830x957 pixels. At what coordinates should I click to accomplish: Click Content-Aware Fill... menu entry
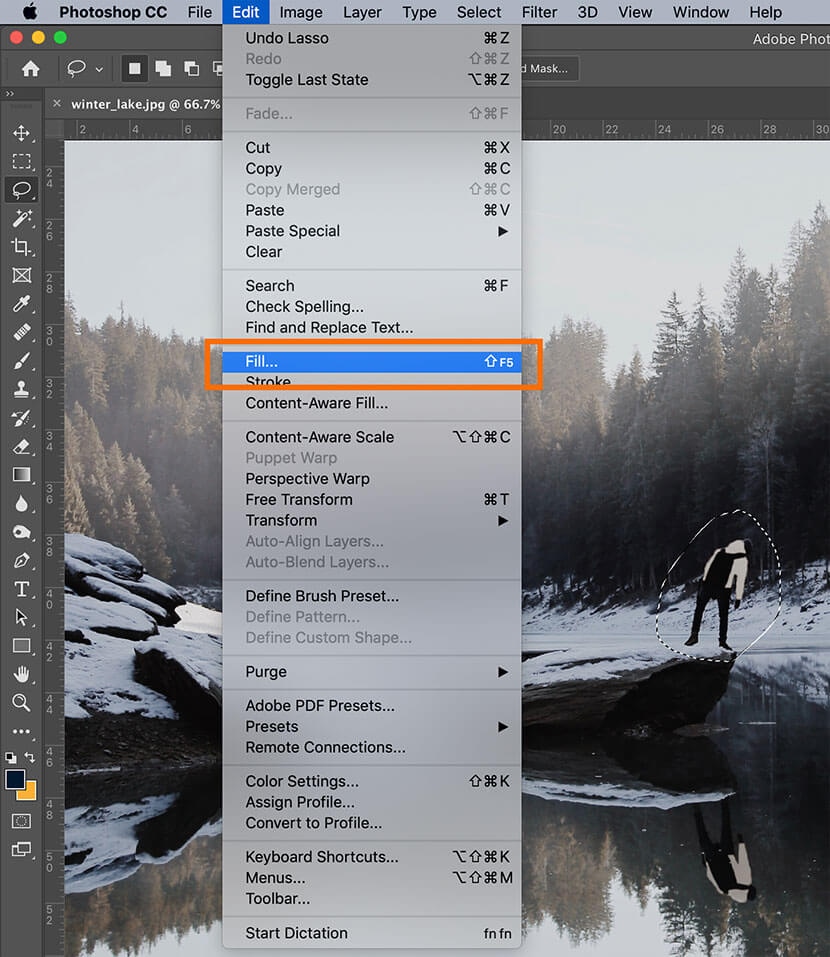coord(317,403)
